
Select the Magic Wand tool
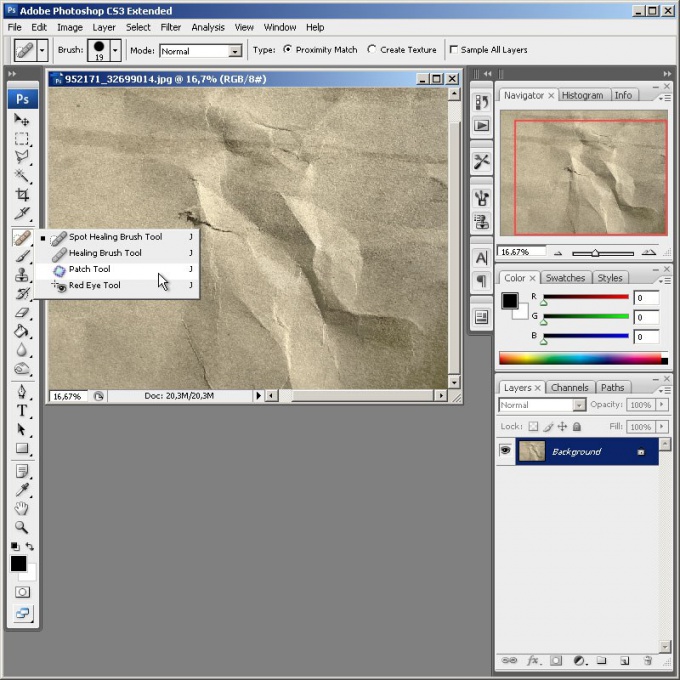pos(22,176)
